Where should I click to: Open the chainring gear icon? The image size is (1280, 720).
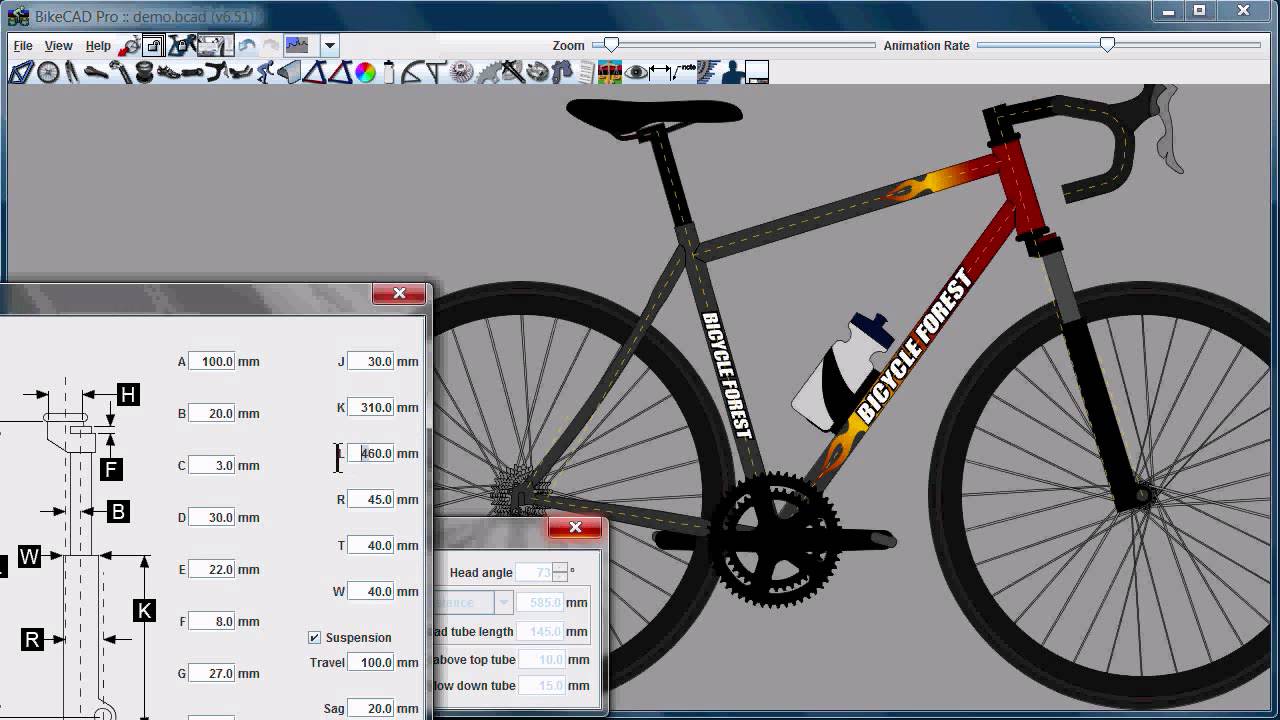pyautogui.click(x=487, y=72)
